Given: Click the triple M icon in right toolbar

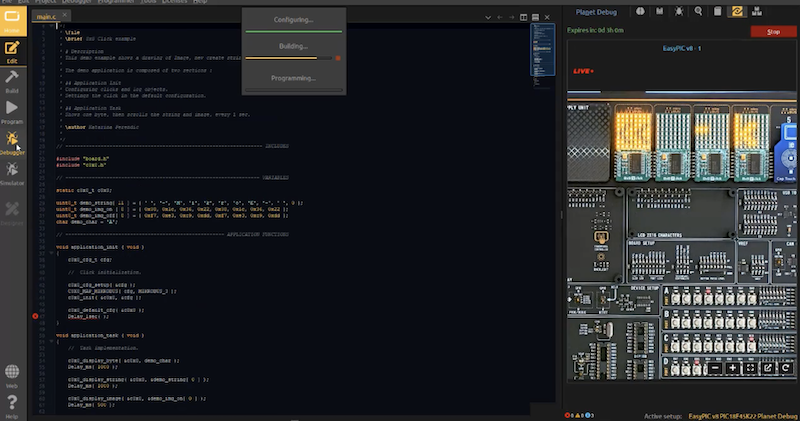Looking at the screenshot, I should point(757,11).
